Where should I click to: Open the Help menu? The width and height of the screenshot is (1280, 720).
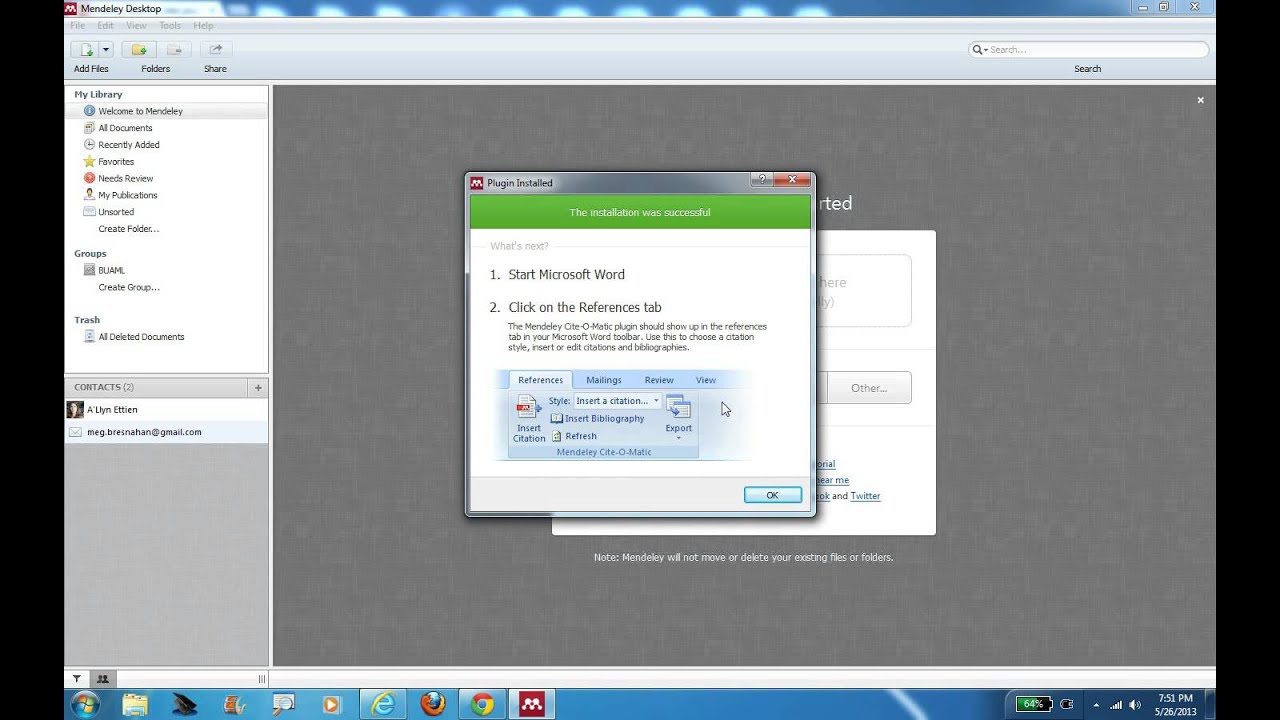click(203, 25)
